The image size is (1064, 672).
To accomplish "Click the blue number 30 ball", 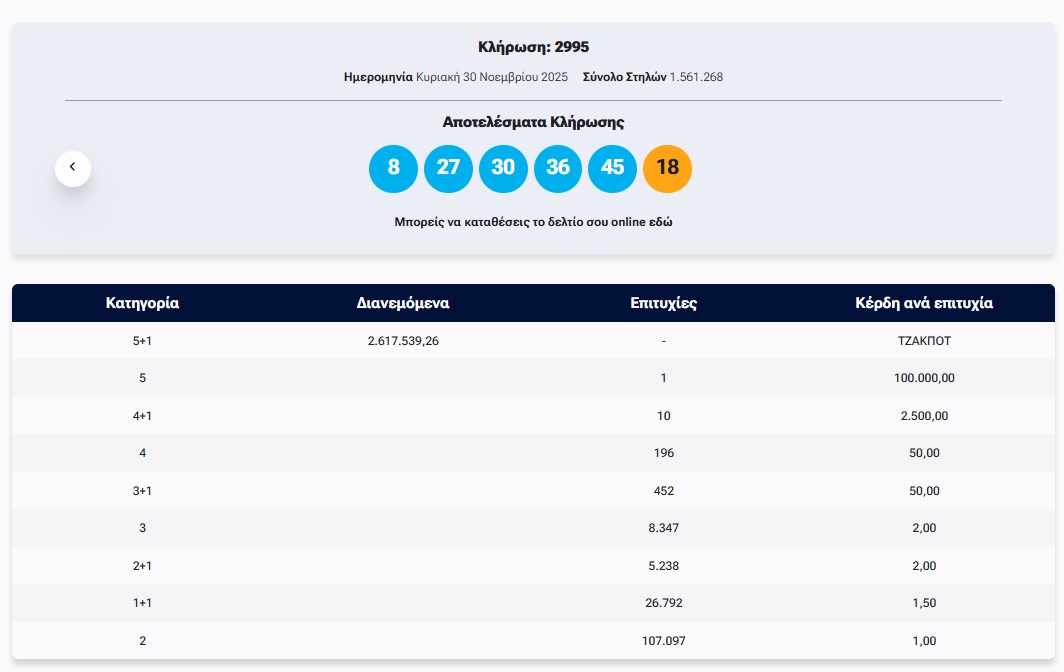I will point(503,168).
